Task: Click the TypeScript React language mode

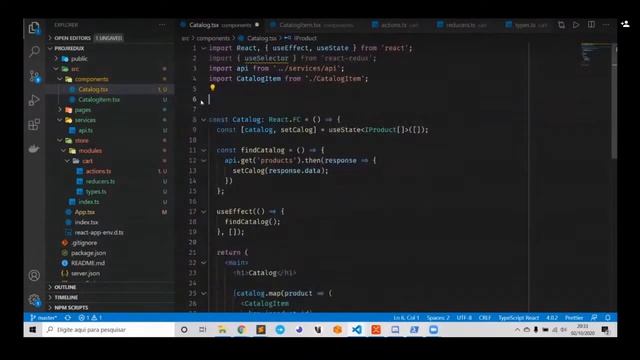Action: [518, 318]
